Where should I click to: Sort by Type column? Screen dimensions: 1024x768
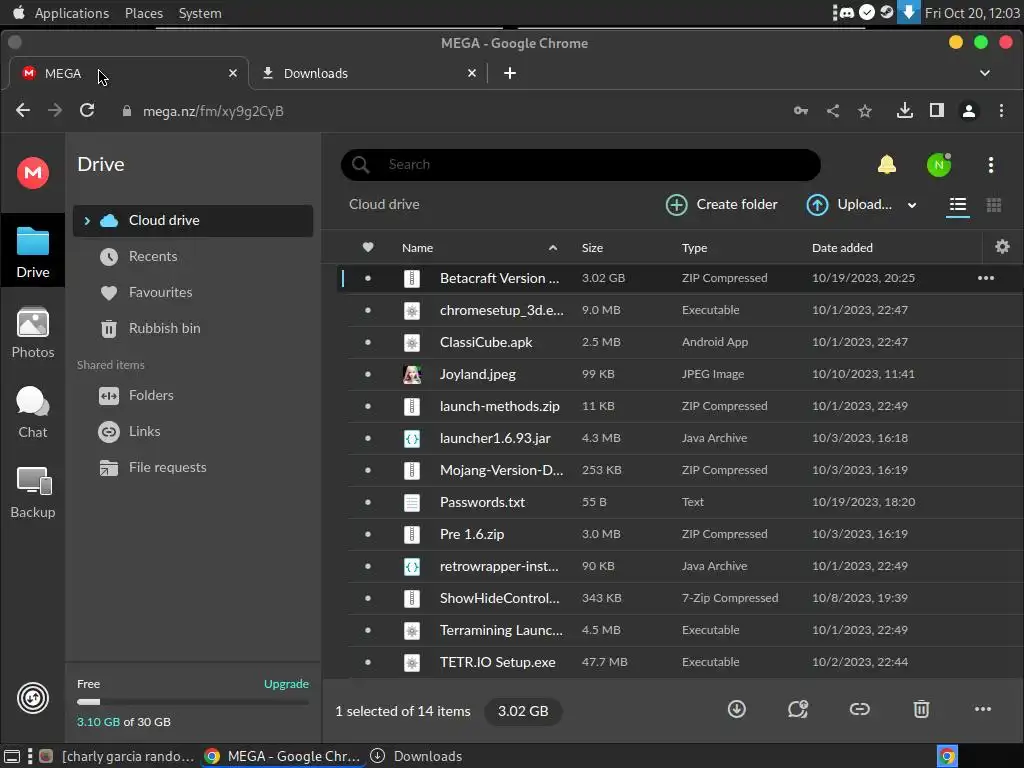click(694, 248)
